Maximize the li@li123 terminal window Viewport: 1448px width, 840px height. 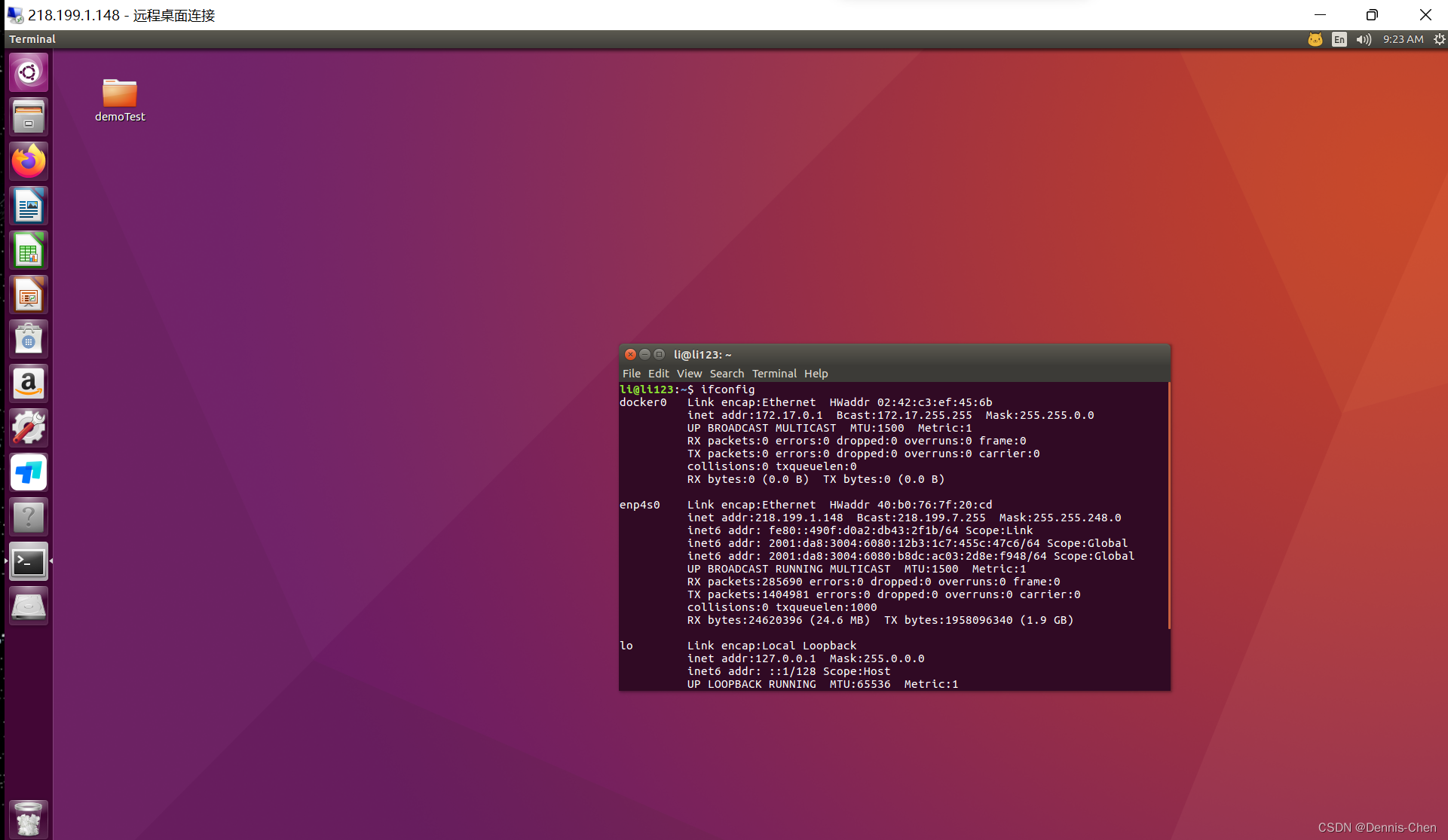(659, 355)
